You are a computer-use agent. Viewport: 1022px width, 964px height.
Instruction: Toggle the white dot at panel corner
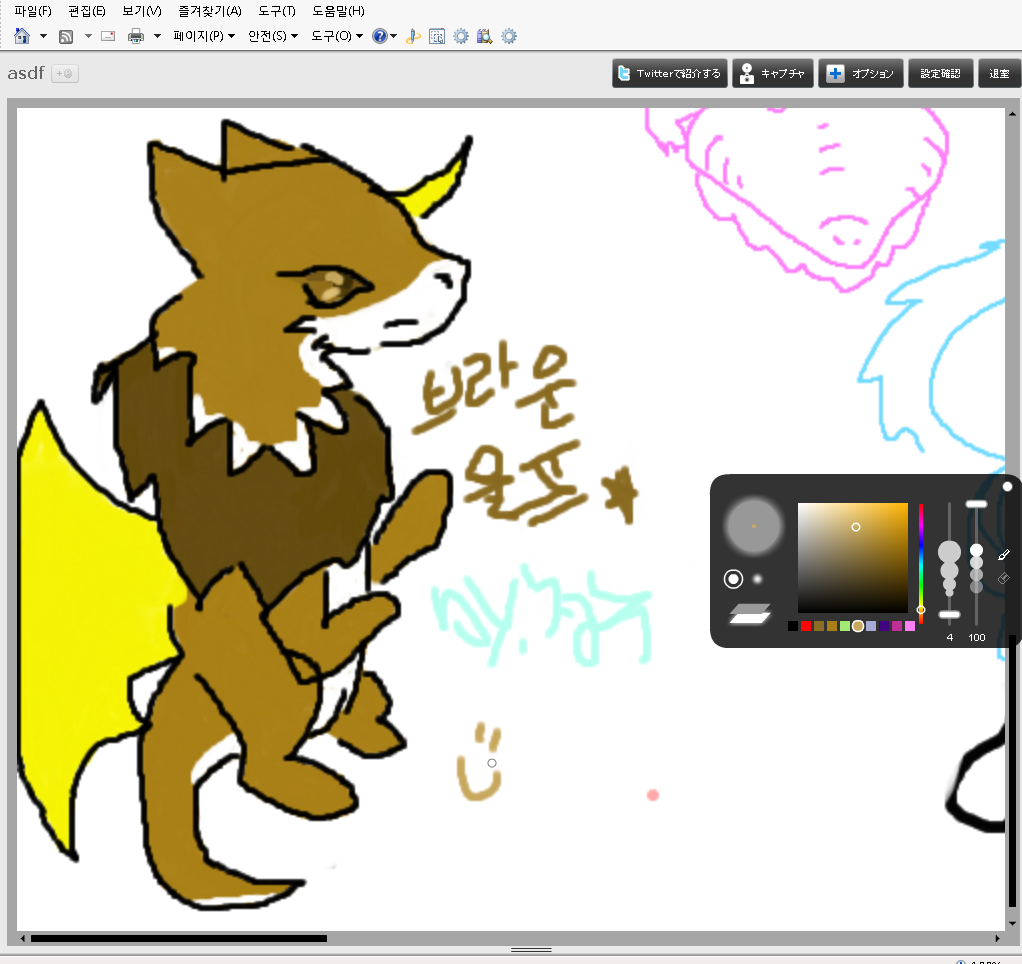1007,487
